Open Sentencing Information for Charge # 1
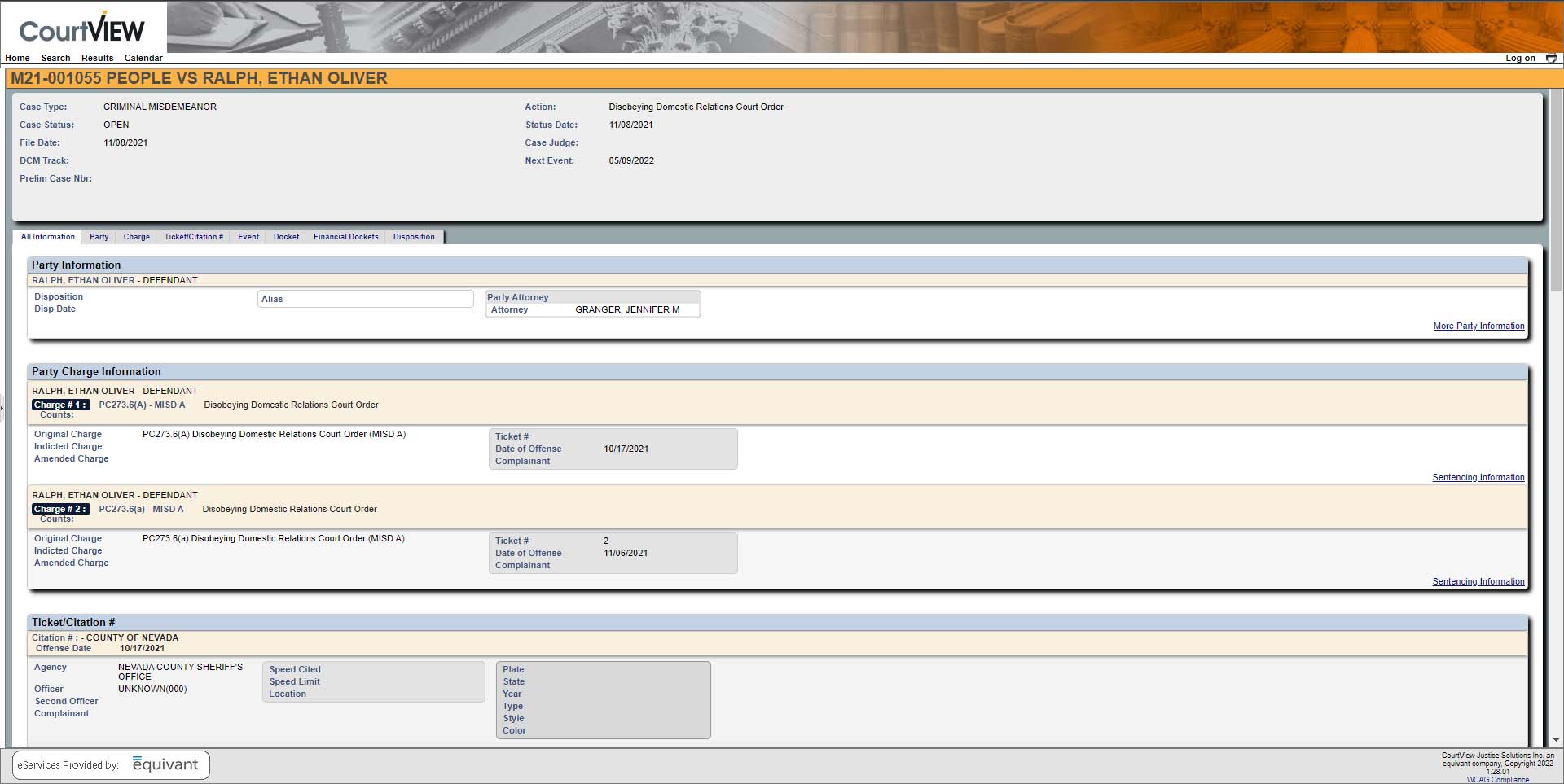Image resolution: width=1564 pixels, height=784 pixels. [x=1478, y=477]
